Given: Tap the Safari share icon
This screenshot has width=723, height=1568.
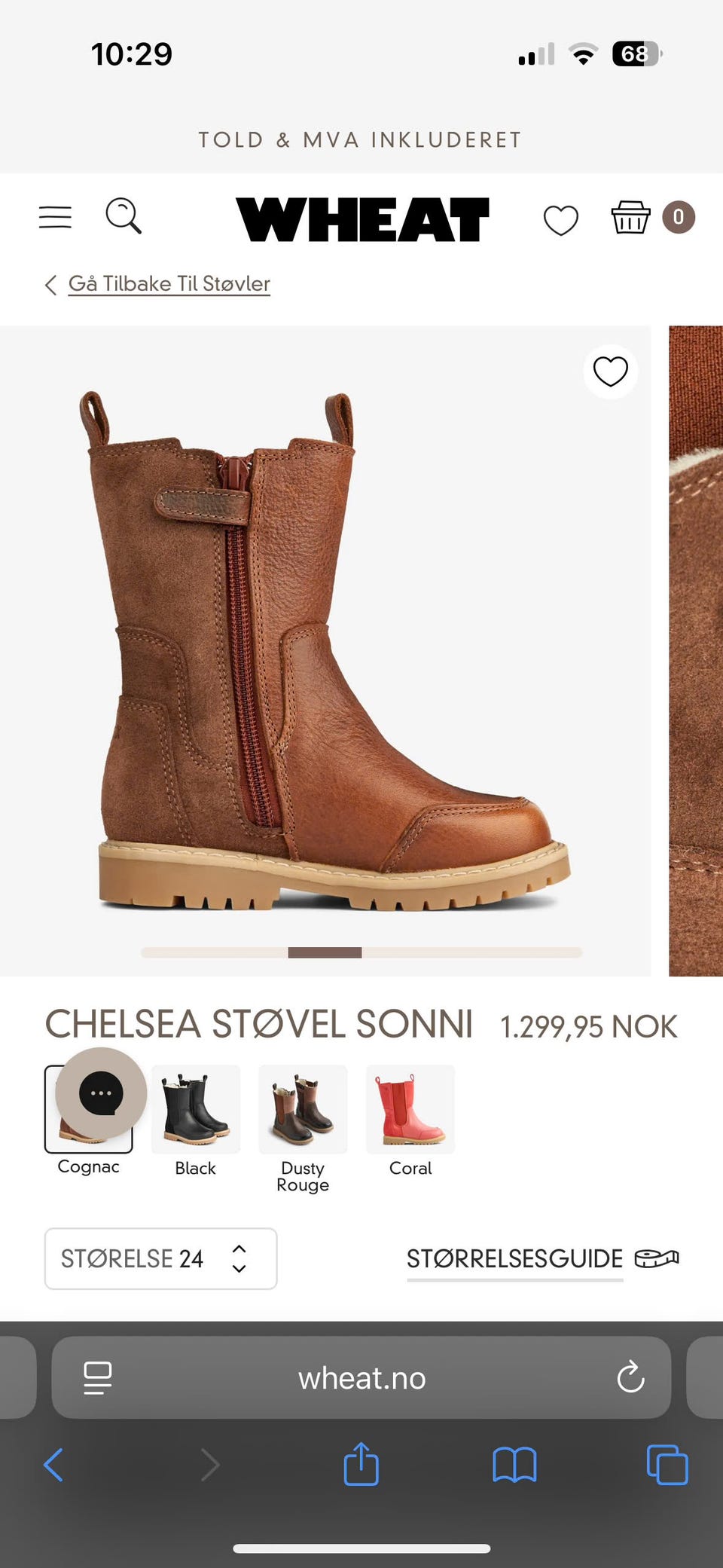Looking at the screenshot, I should [361, 1464].
